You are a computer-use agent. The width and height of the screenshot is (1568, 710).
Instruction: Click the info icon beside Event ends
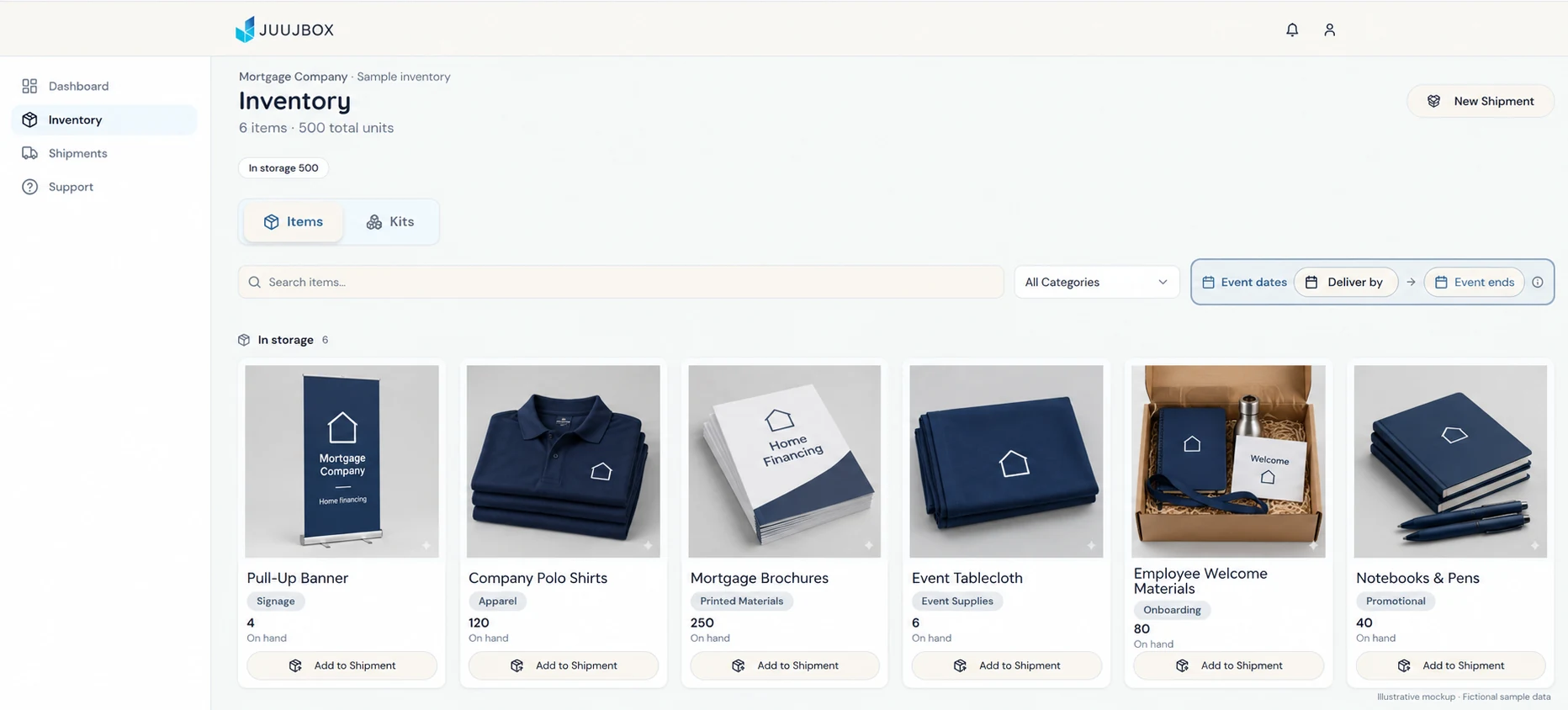[1538, 282]
